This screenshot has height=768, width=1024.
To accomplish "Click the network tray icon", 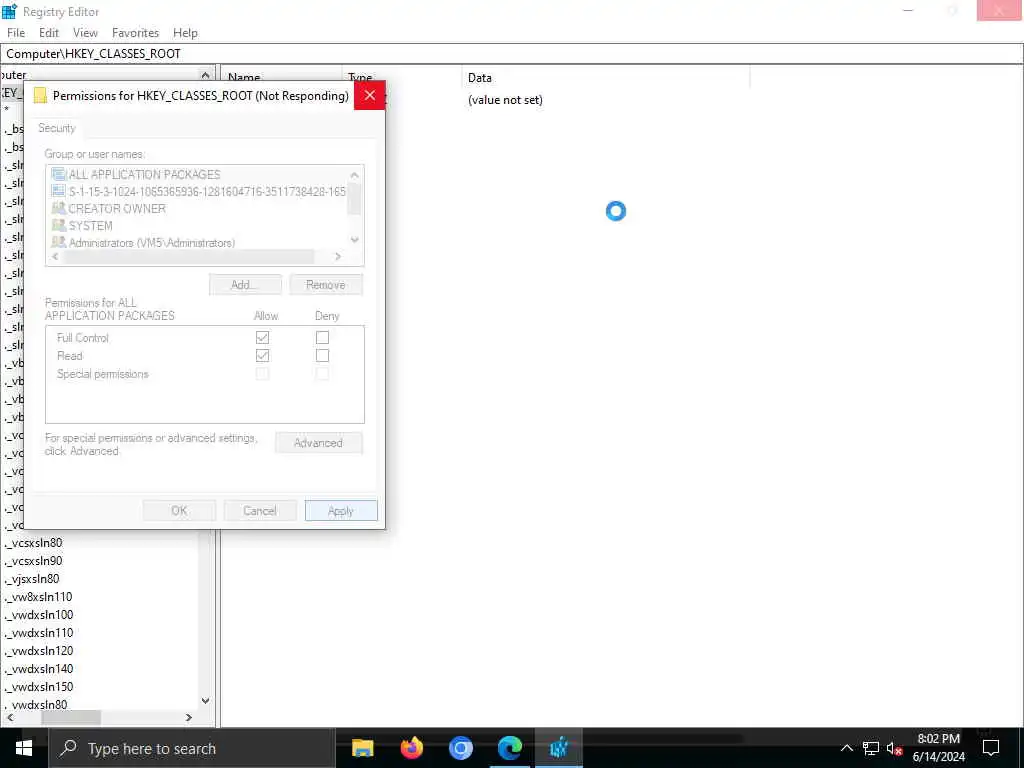I will coord(871,748).
